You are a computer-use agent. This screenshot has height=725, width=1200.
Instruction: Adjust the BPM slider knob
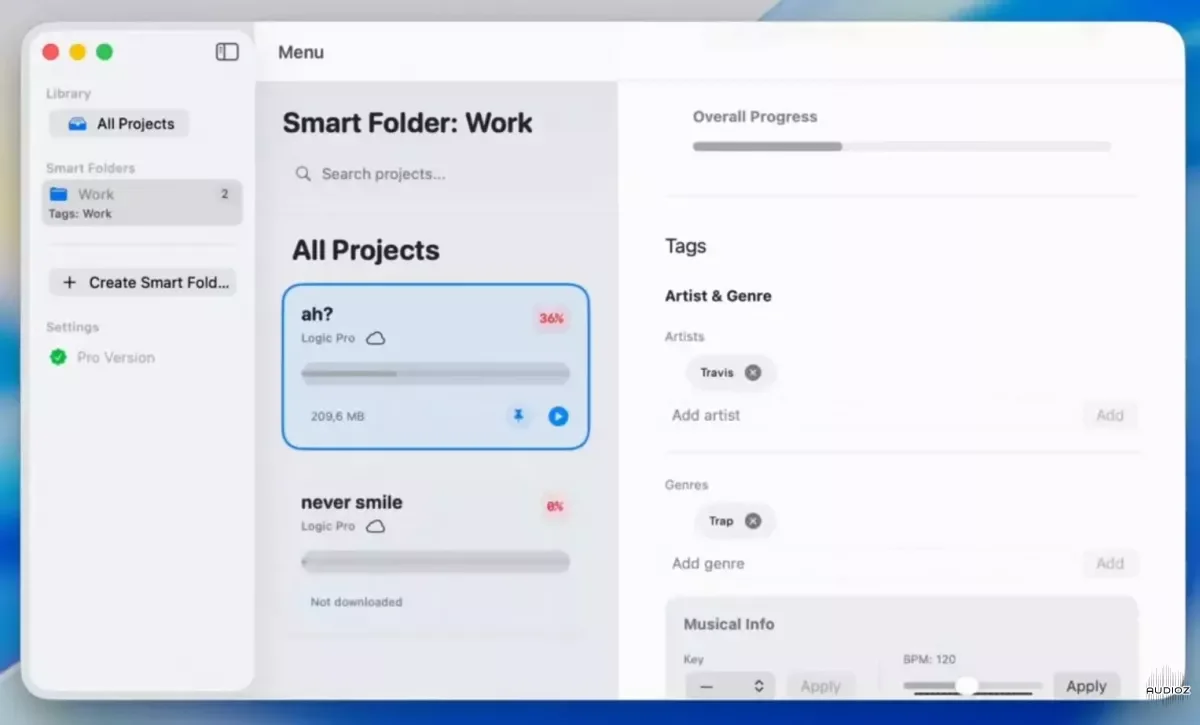point(966,685)
